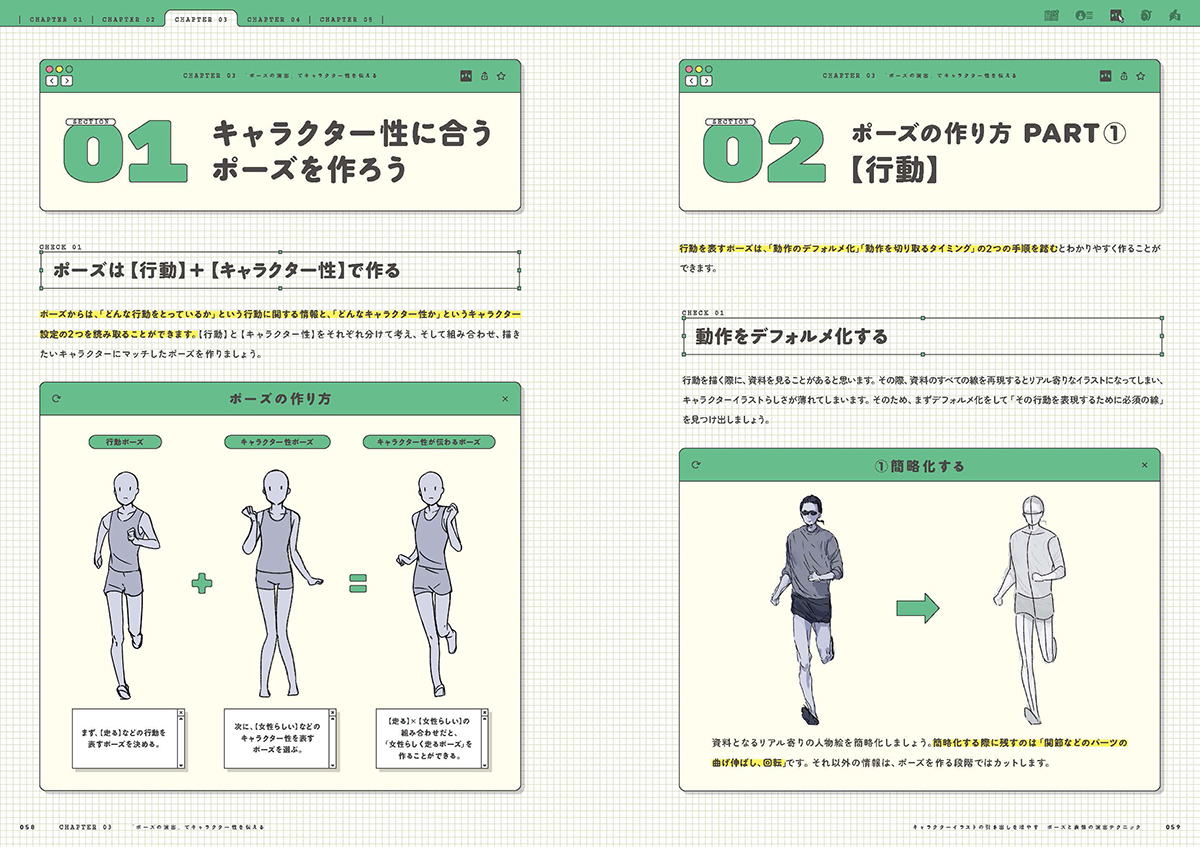Click the refresh icon on the ポーズの作り方 panel
This screenshot has height=847, width=1200.
pyautogui.click(x=56, y=398)
